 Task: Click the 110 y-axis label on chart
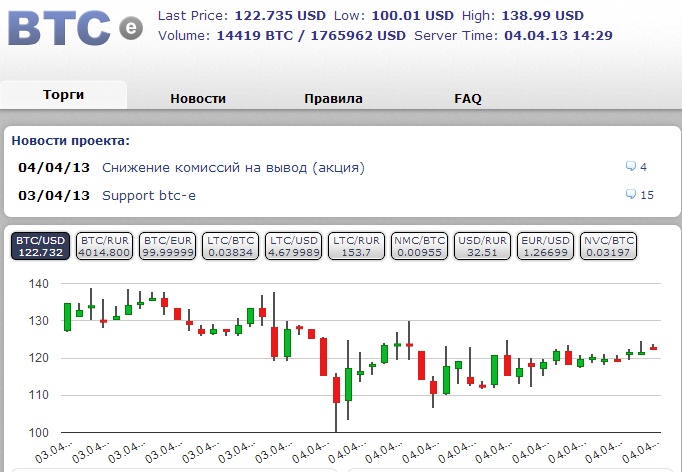click(39, 395)
